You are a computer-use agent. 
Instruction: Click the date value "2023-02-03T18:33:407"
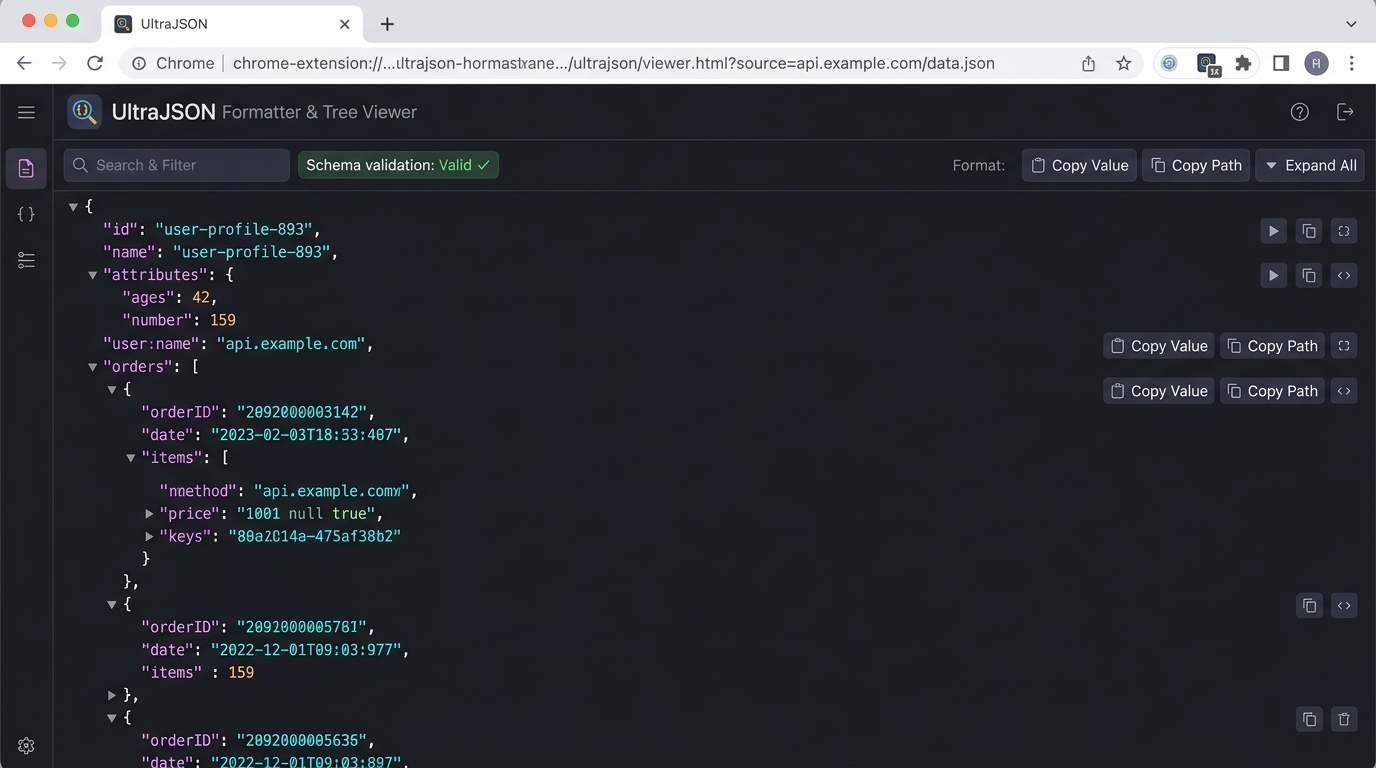coord(305,435)
